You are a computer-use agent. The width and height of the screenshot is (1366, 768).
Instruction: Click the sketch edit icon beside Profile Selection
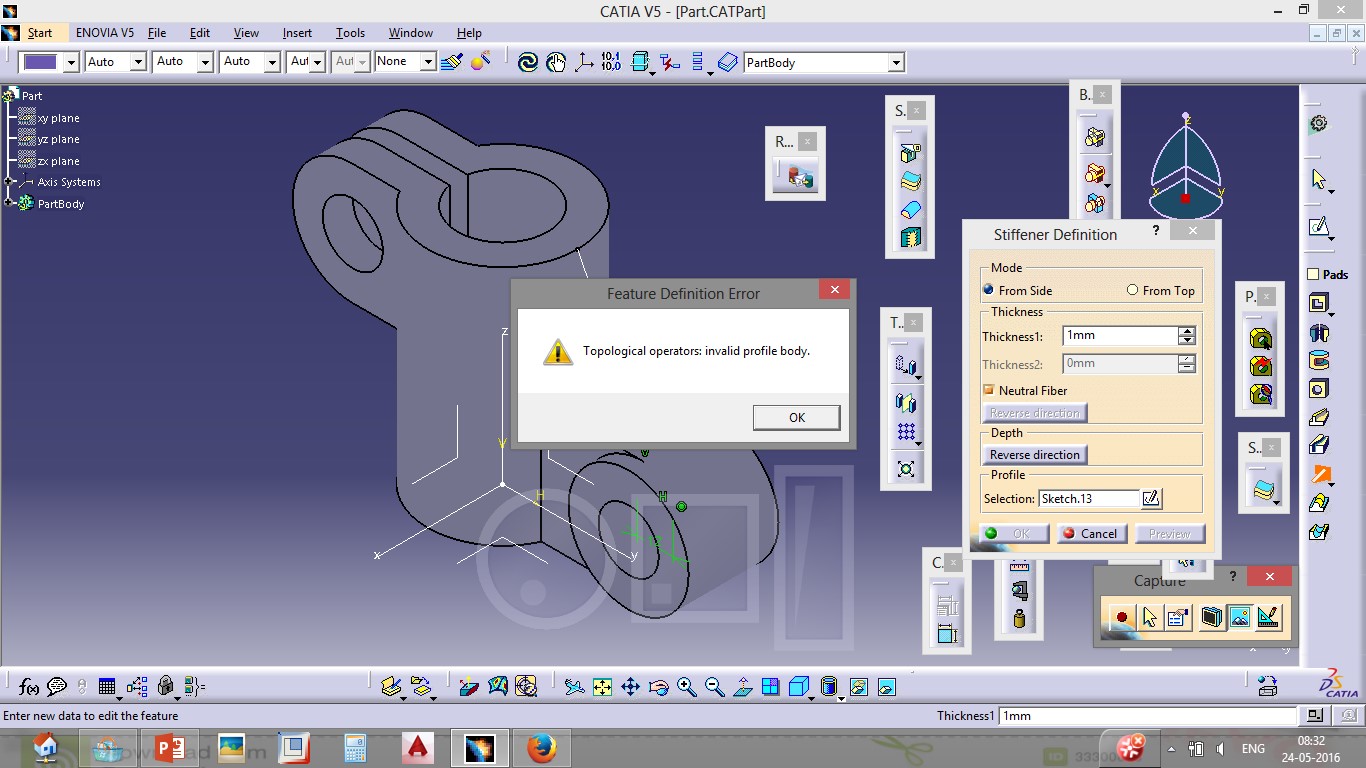[x=1151, y=498]
